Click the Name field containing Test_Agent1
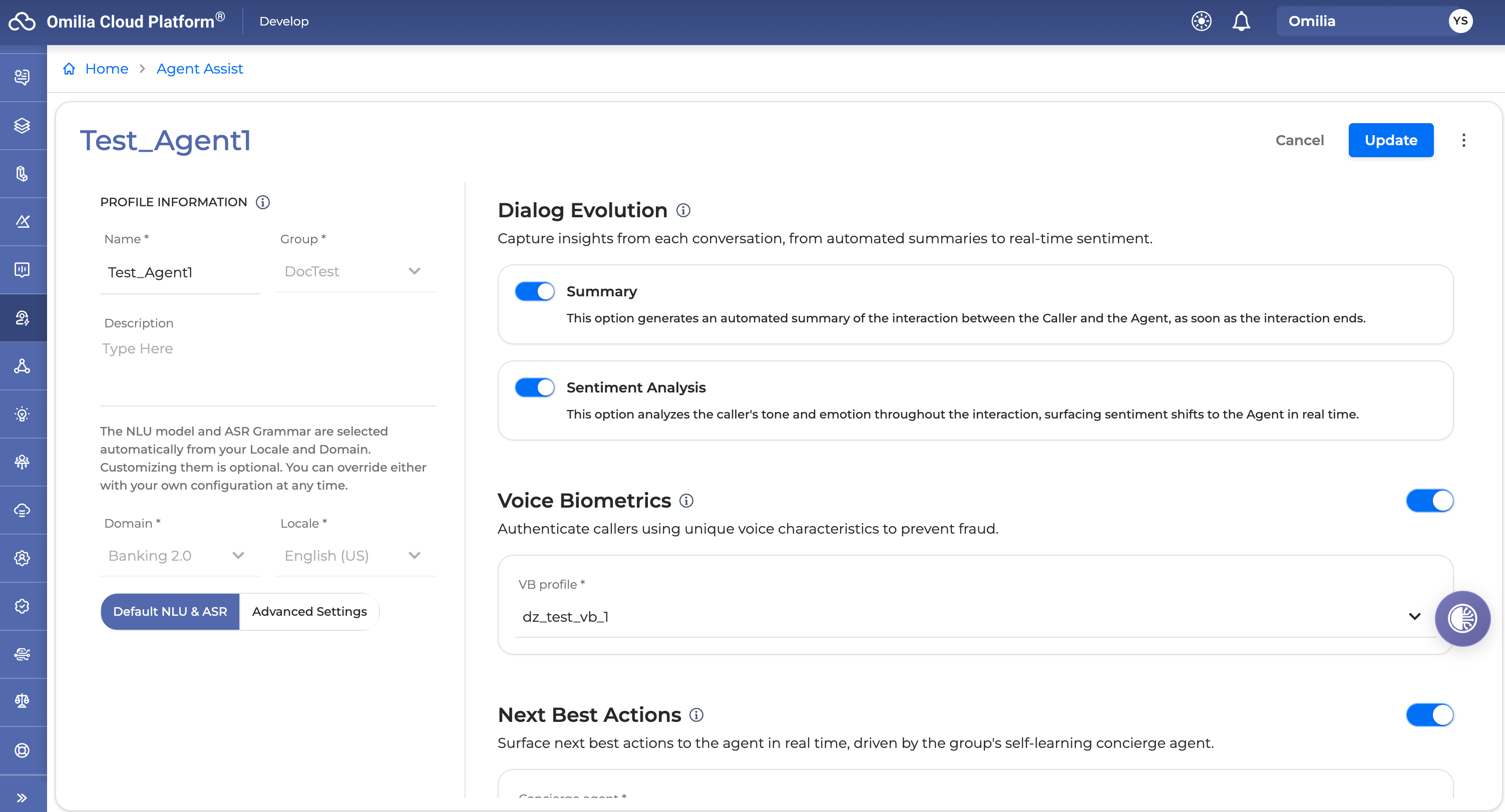Screen dimensions: 1505x812 pyautogui.click(x=180, y=273)
